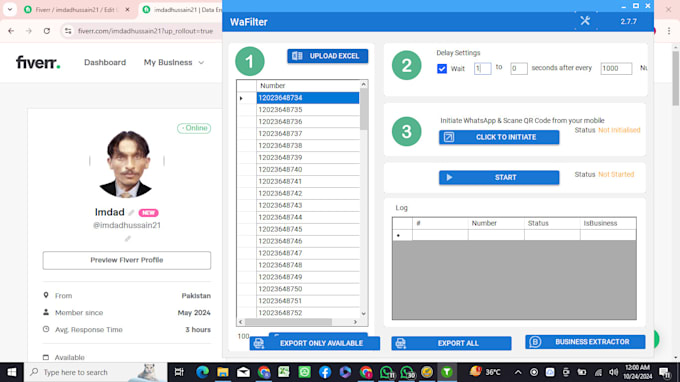Switch to imdadhussain21 Data Entry tab

182,10
